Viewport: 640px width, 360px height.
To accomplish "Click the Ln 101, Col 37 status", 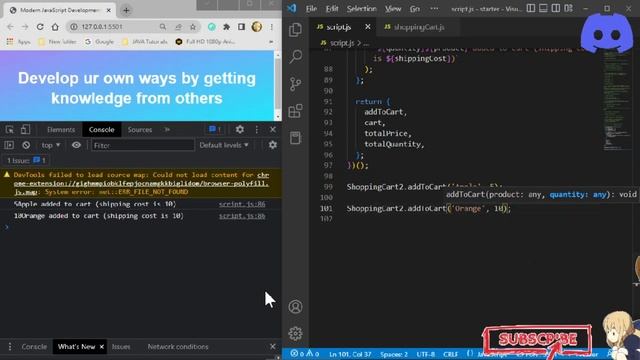I will [x=350, y=354].
